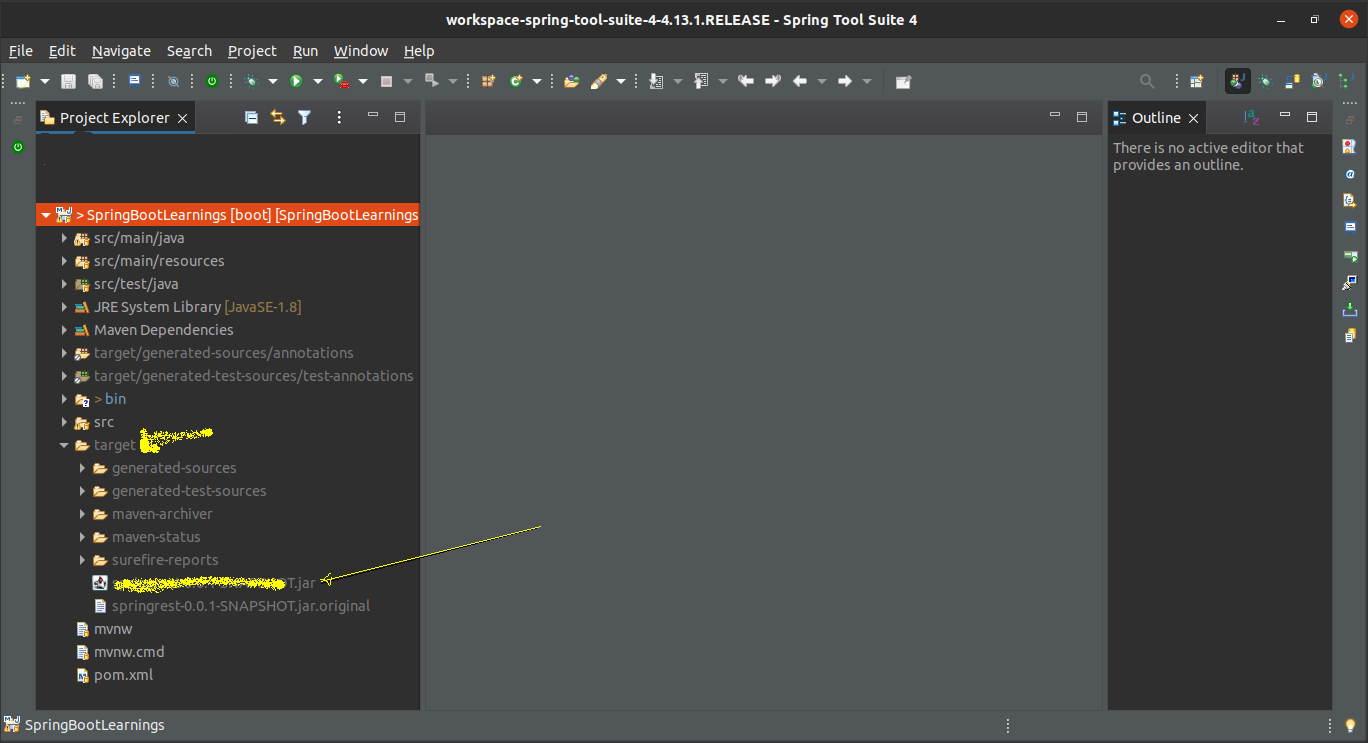Click the Next Annotation toolbar icon
Viewport: 1368px width, 743px height.
(x=656, y=81)
